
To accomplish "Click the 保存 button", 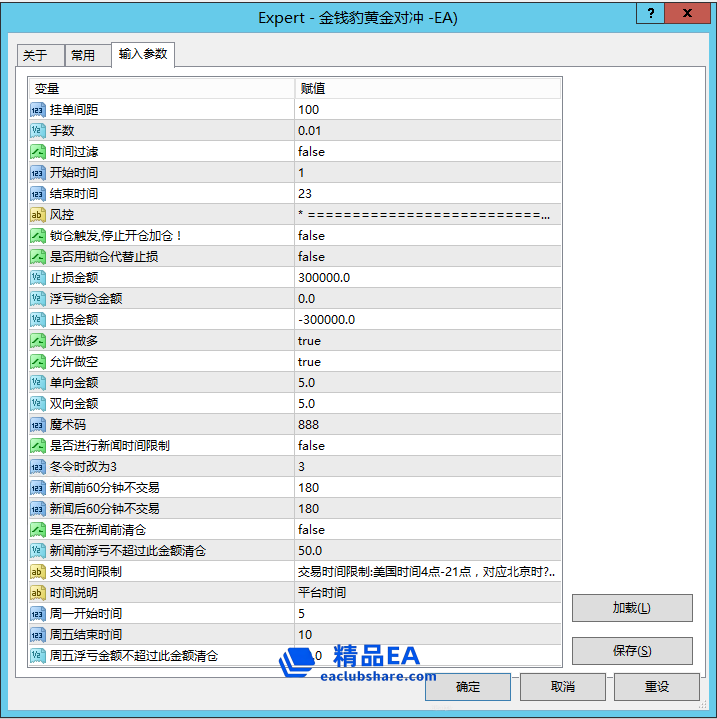I will (x=631, y=651).
